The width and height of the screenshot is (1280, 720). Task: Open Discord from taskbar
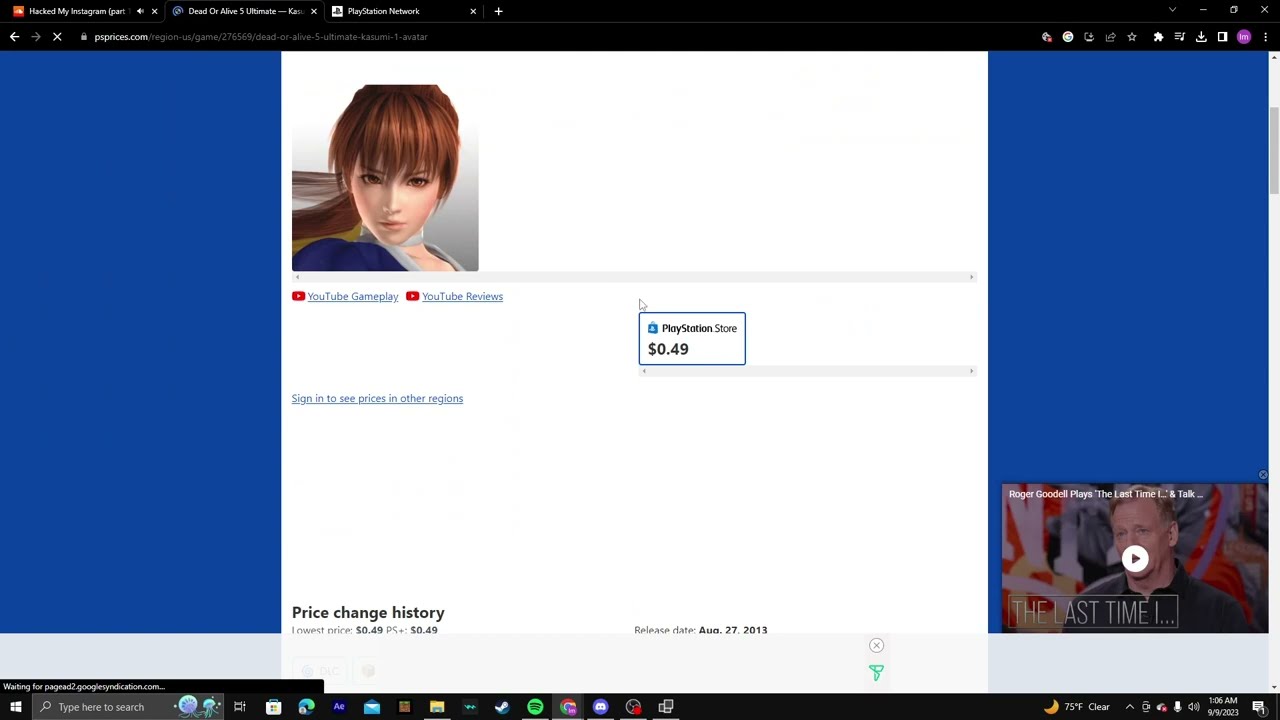pos(600,707)
